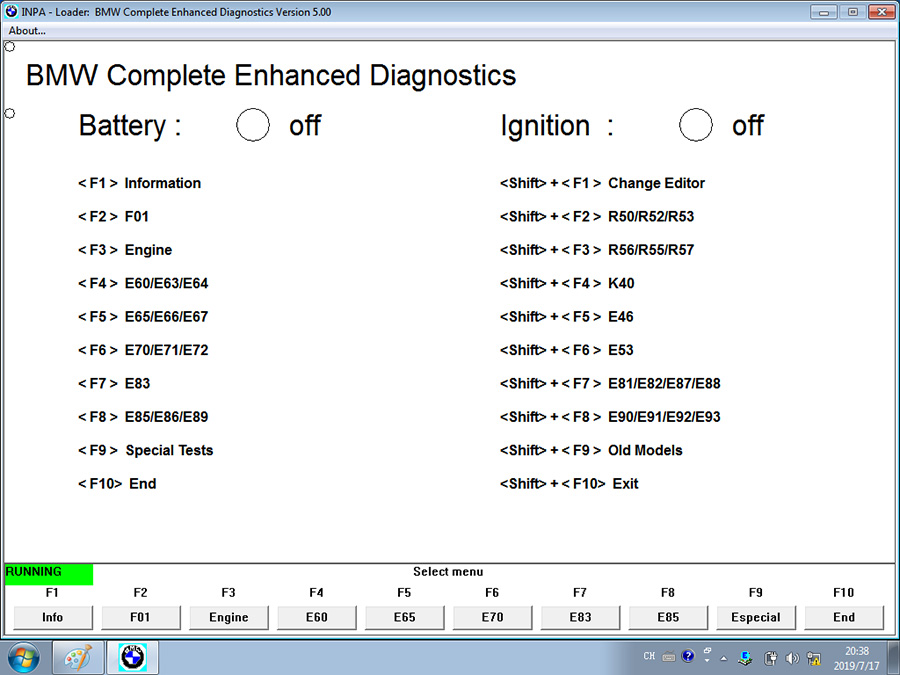Click the F01 button under F2
Image resolution: width=900 pixels, height=675 pixels.
coord(141,618)
